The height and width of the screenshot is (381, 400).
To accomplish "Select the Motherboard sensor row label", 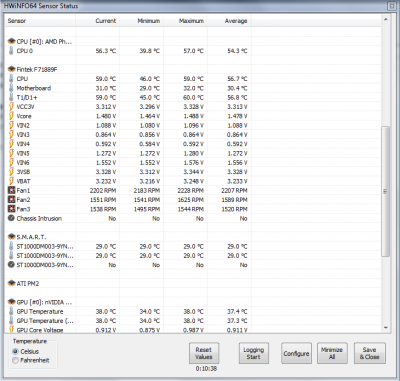I will pos(34,88).
